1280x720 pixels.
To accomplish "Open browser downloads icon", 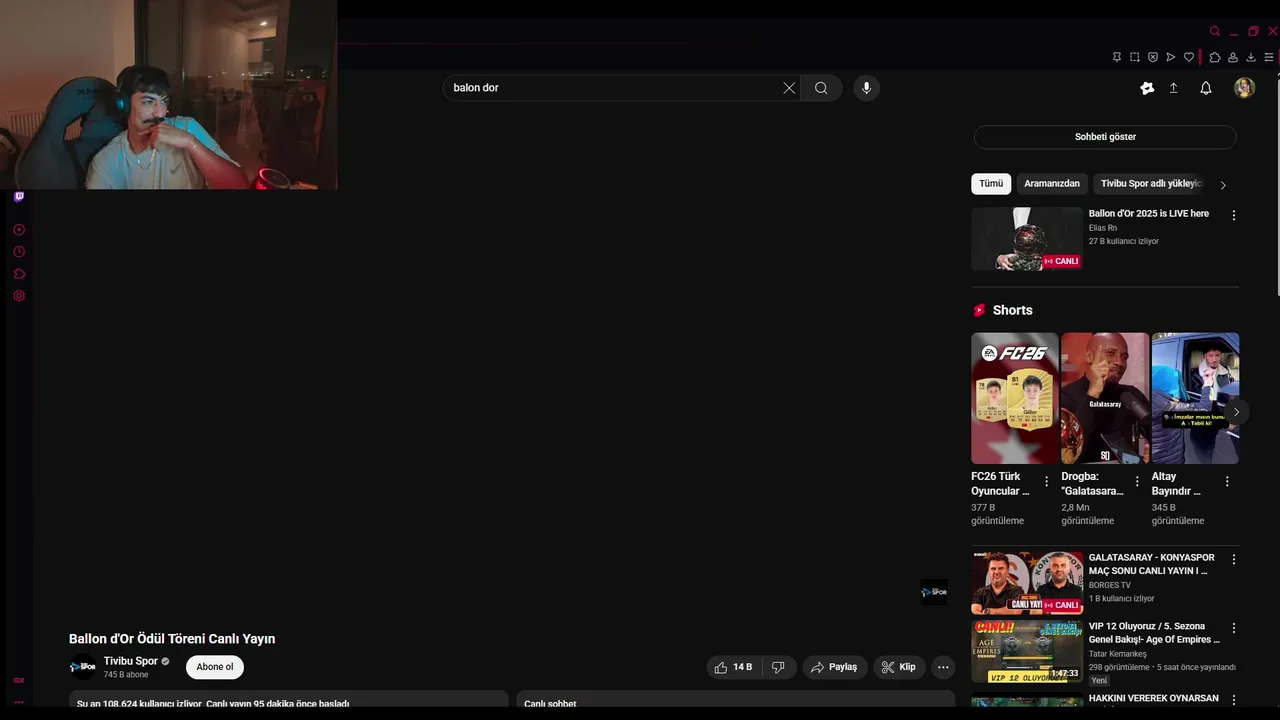I will [x=1251, y=57].
